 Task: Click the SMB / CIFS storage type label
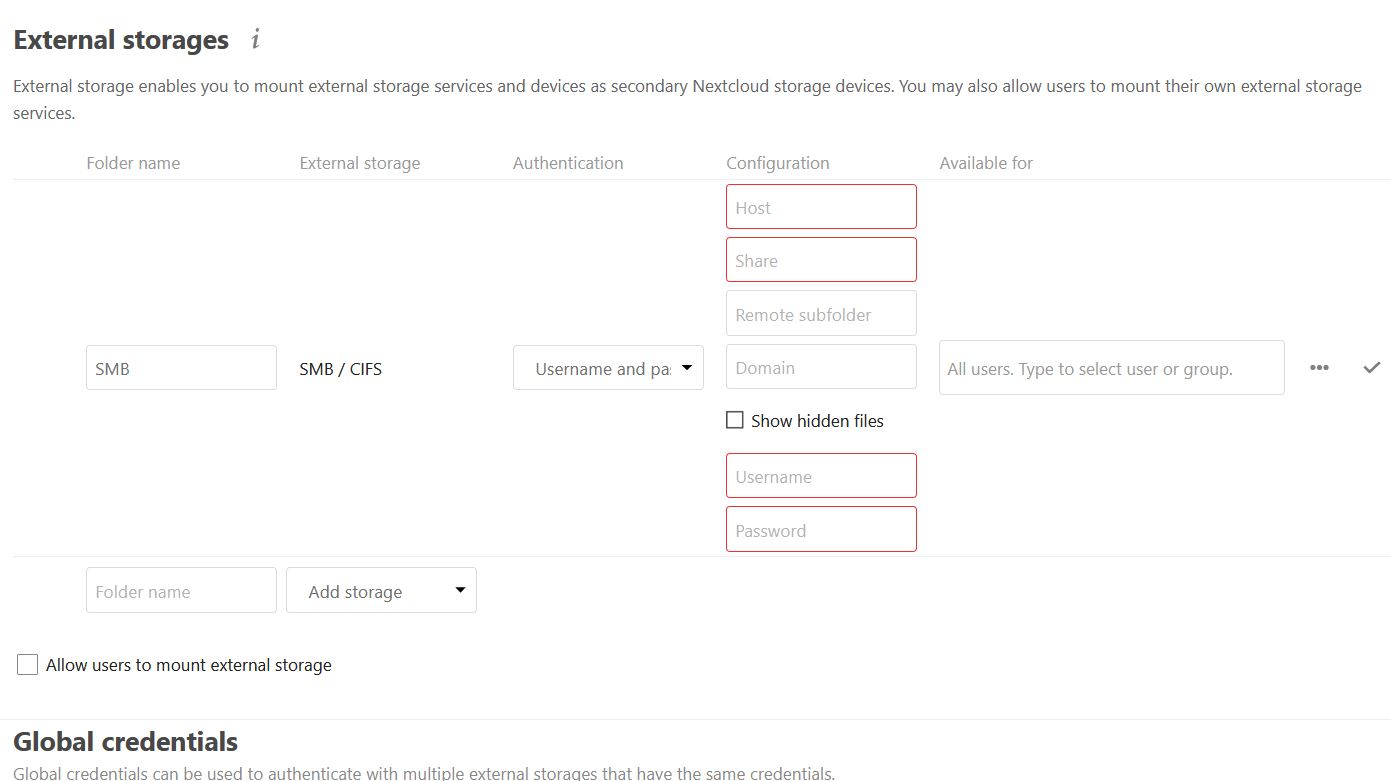tap(341, 369)
